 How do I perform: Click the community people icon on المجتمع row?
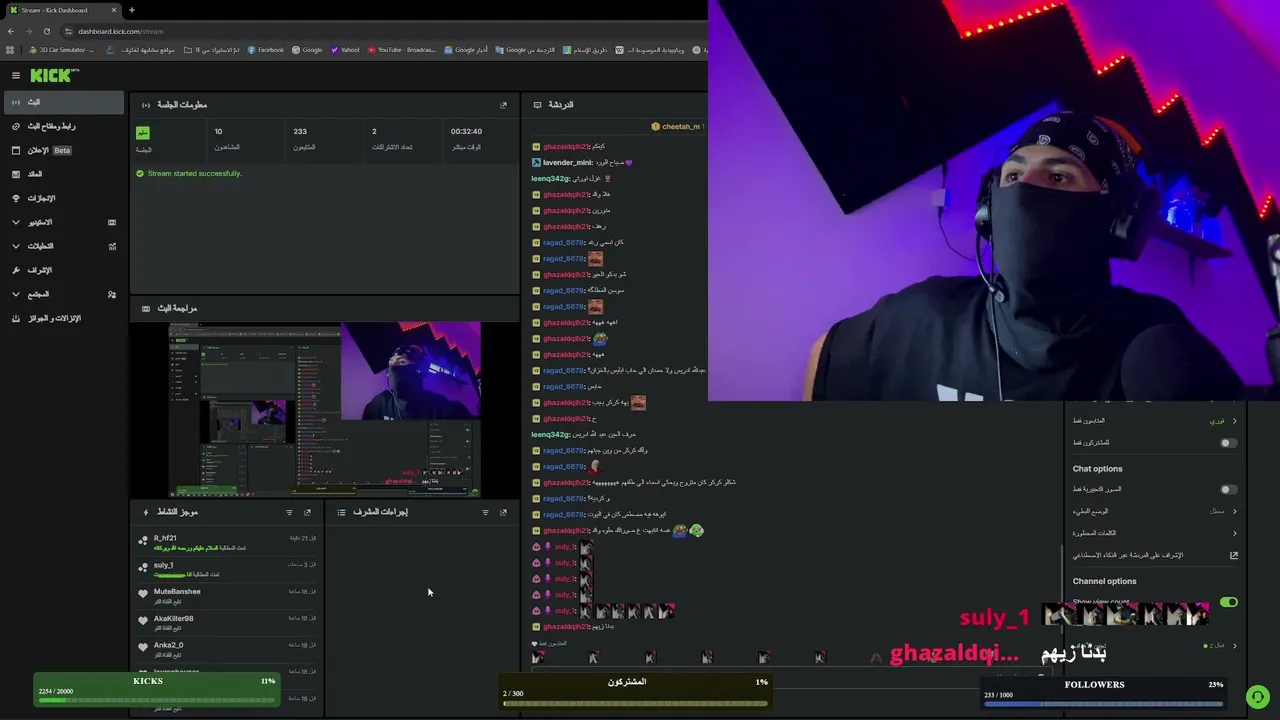(x=112, y=294)
